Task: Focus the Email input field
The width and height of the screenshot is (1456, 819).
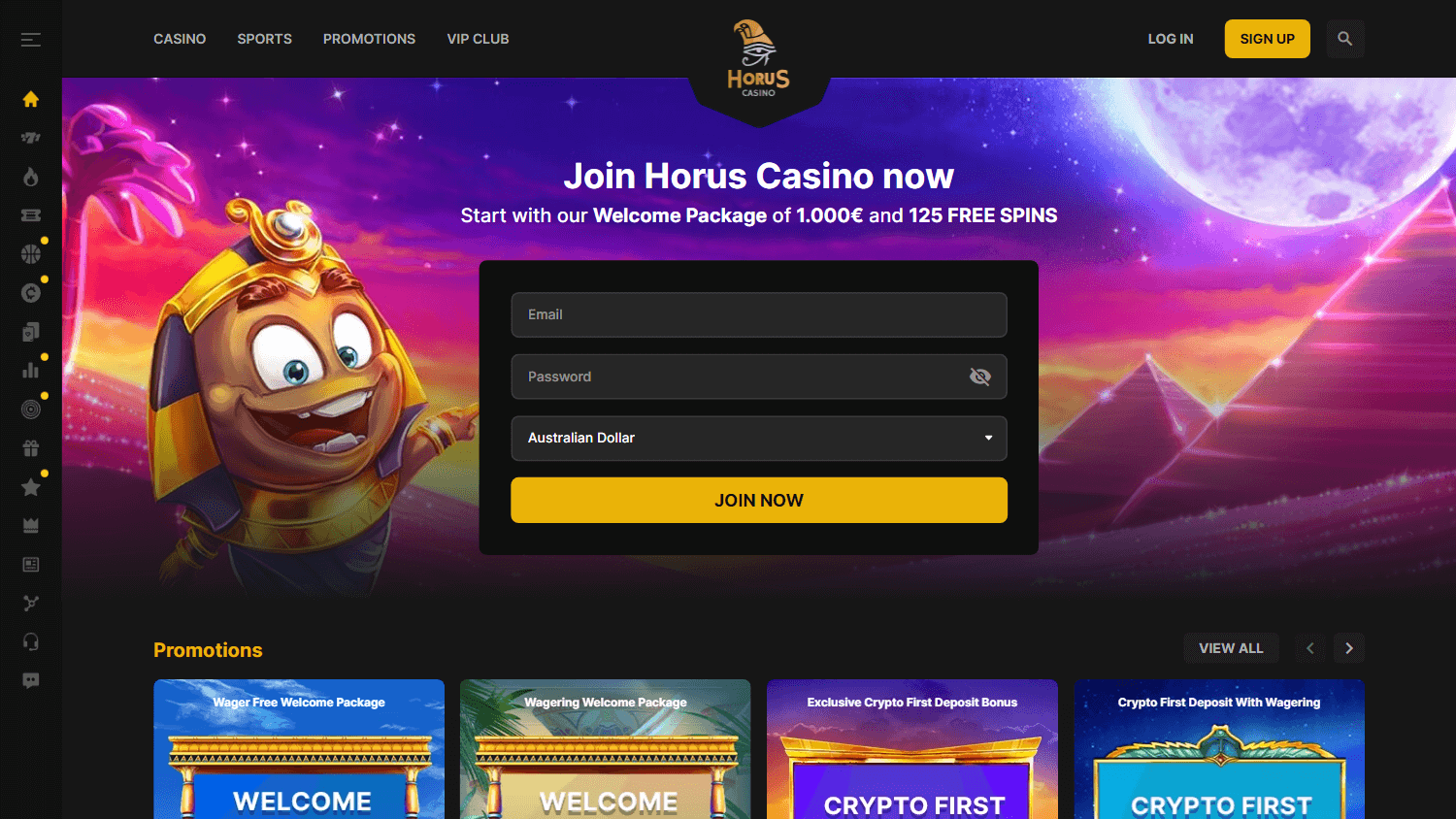Action: [x=759, y=315]
